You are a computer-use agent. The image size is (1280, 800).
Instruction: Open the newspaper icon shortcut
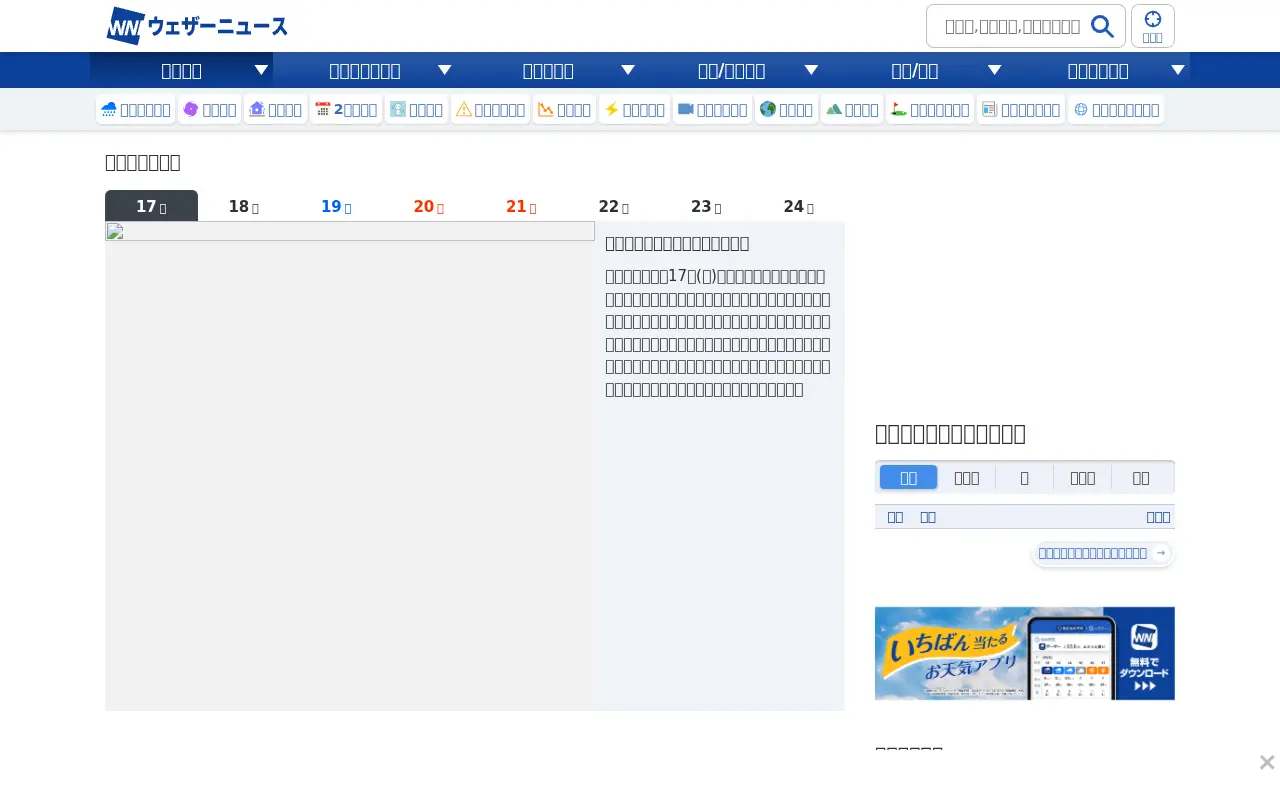click(x=1021, y=110)
